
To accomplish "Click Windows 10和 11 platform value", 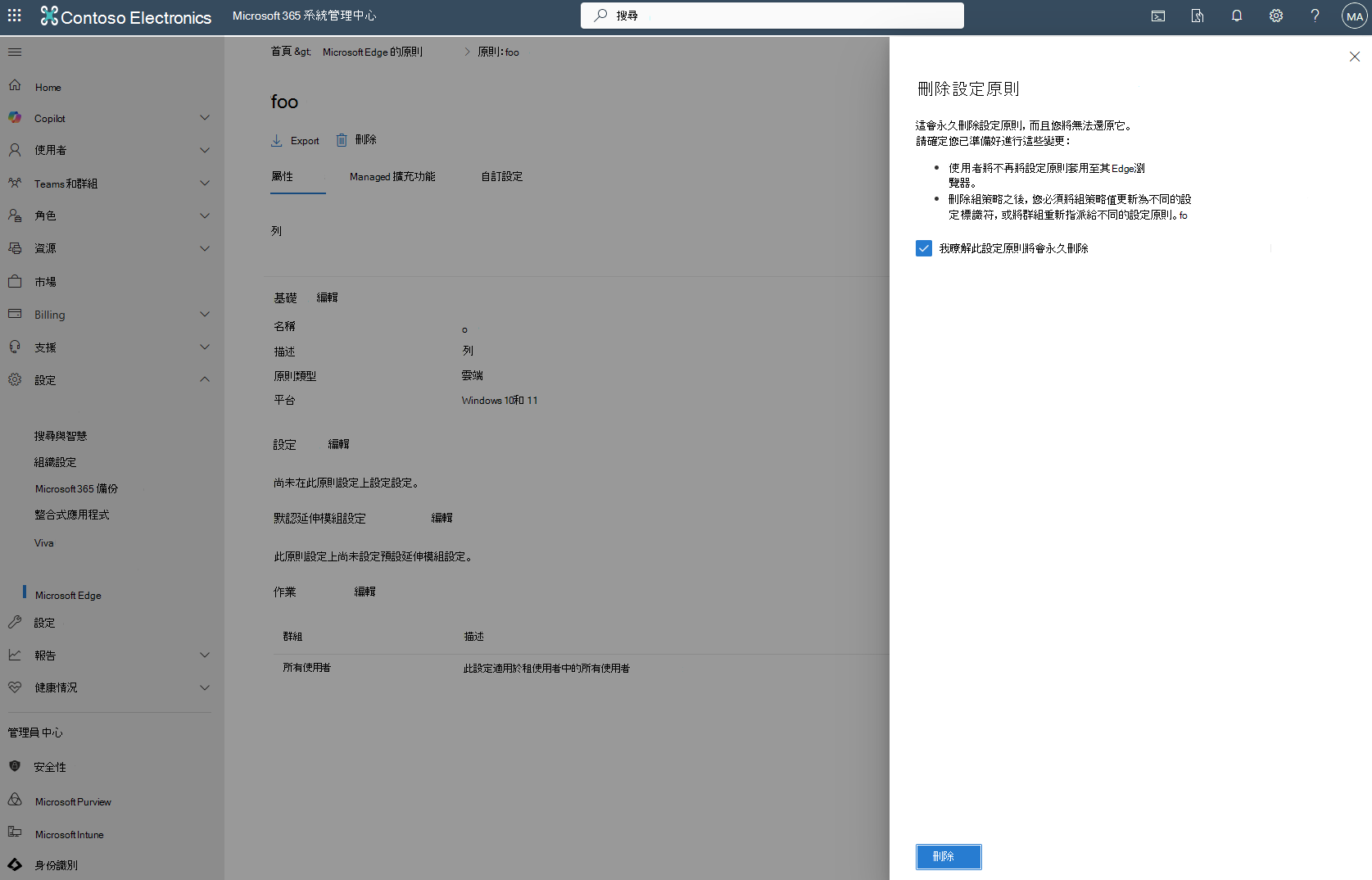I will (500, 401).
